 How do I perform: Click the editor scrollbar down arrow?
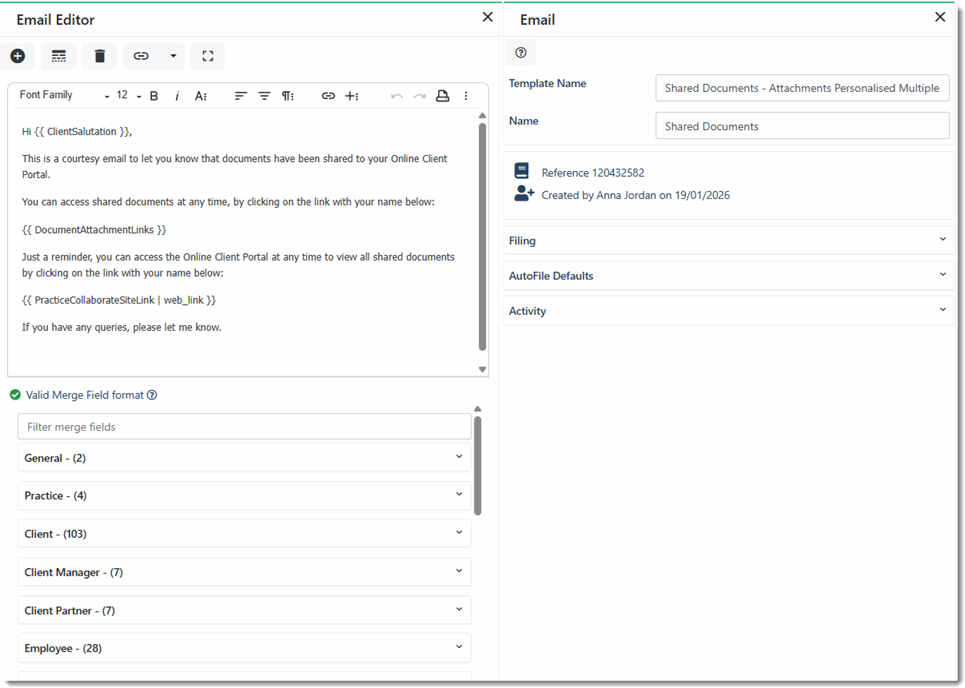[x=482, y=369]
